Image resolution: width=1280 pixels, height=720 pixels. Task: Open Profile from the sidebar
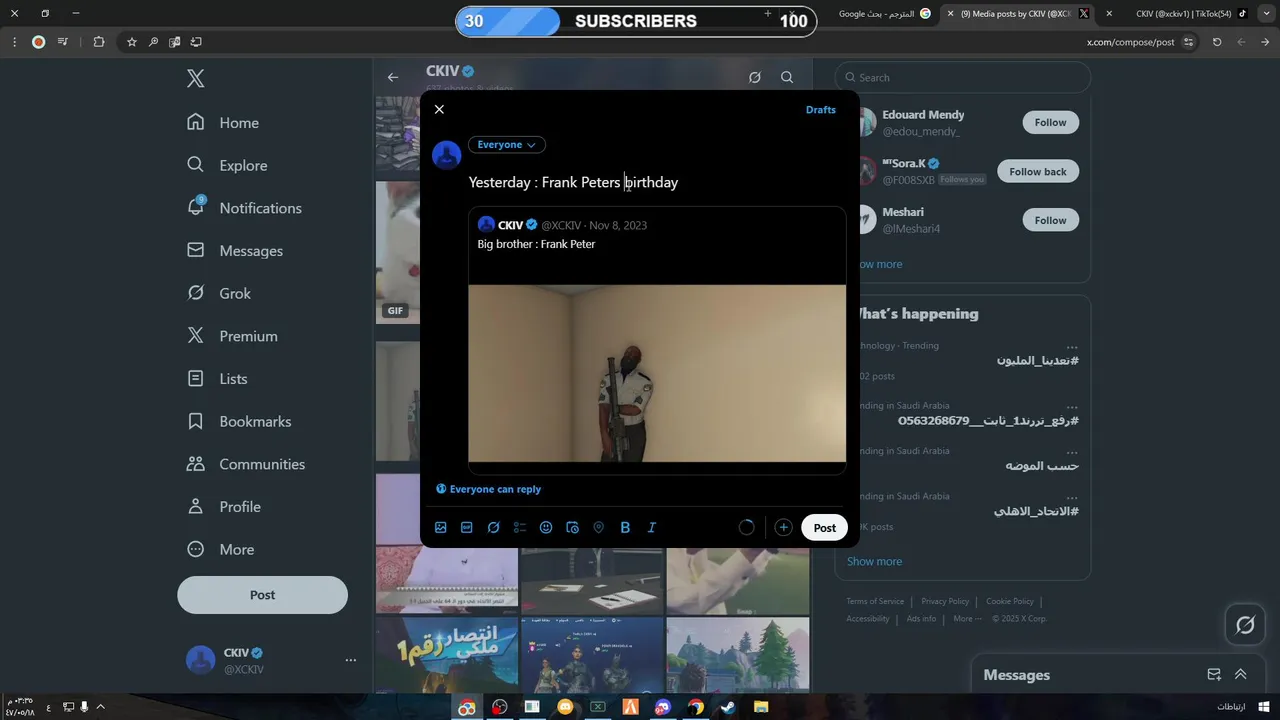pyautogui.click(x=225, y=506)
